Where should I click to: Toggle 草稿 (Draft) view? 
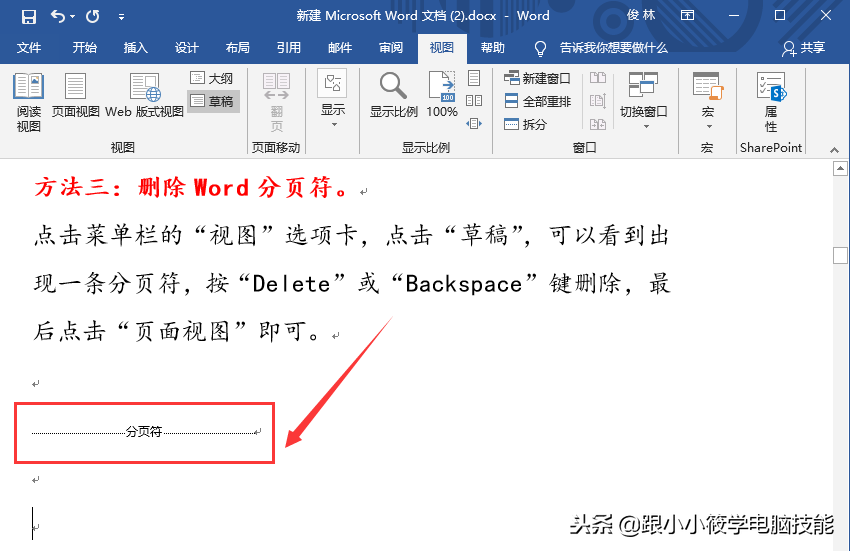pyautogui.click(x=213, y=101)
